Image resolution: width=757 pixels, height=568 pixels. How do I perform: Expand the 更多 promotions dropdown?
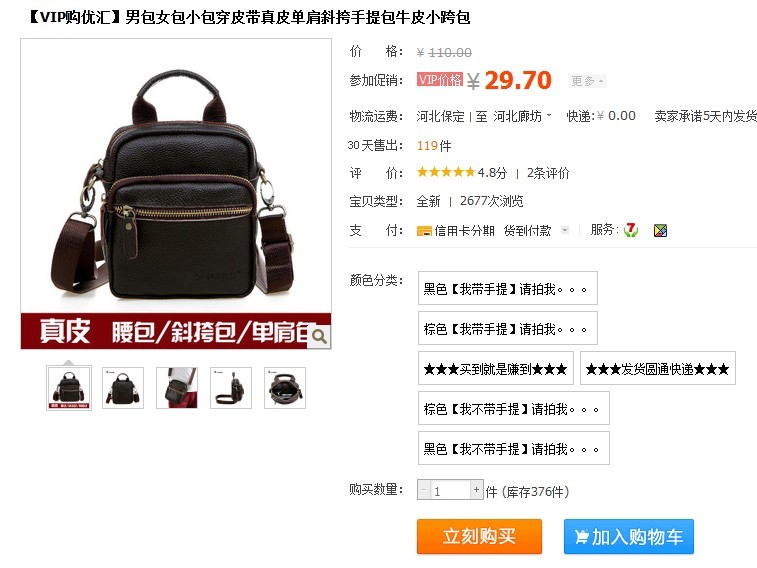coord(587,81)
